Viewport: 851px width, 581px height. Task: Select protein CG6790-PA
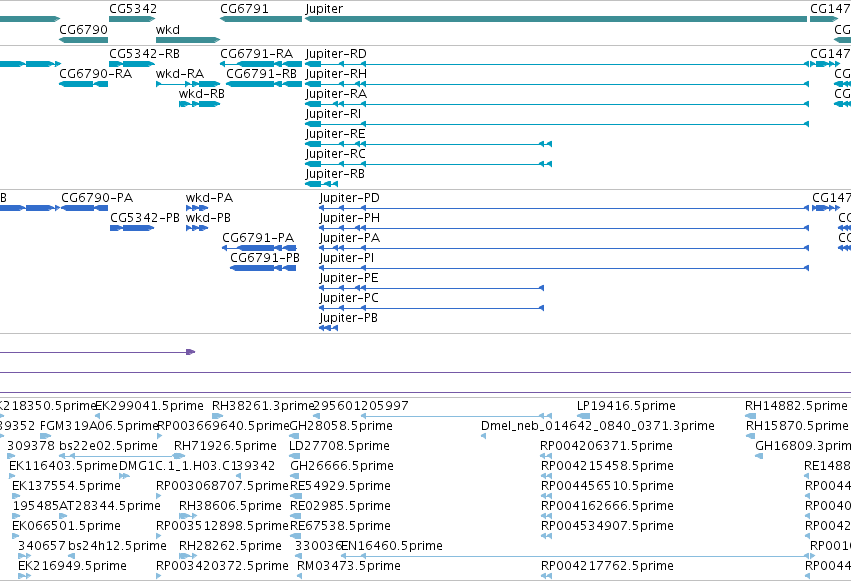tap(85, 208)
